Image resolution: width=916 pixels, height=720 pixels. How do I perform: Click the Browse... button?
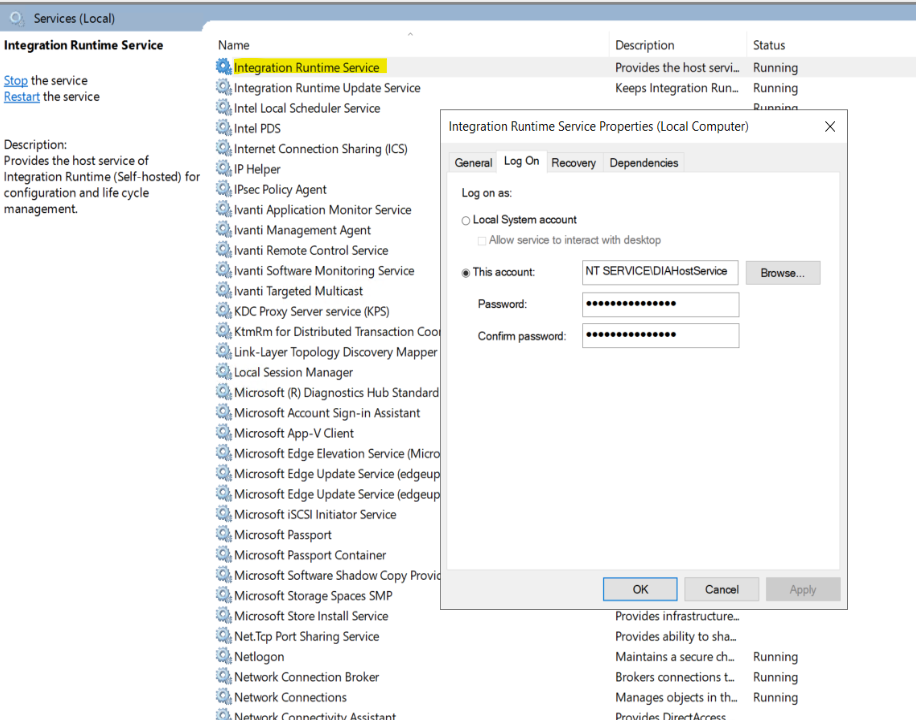click(783, 273)
